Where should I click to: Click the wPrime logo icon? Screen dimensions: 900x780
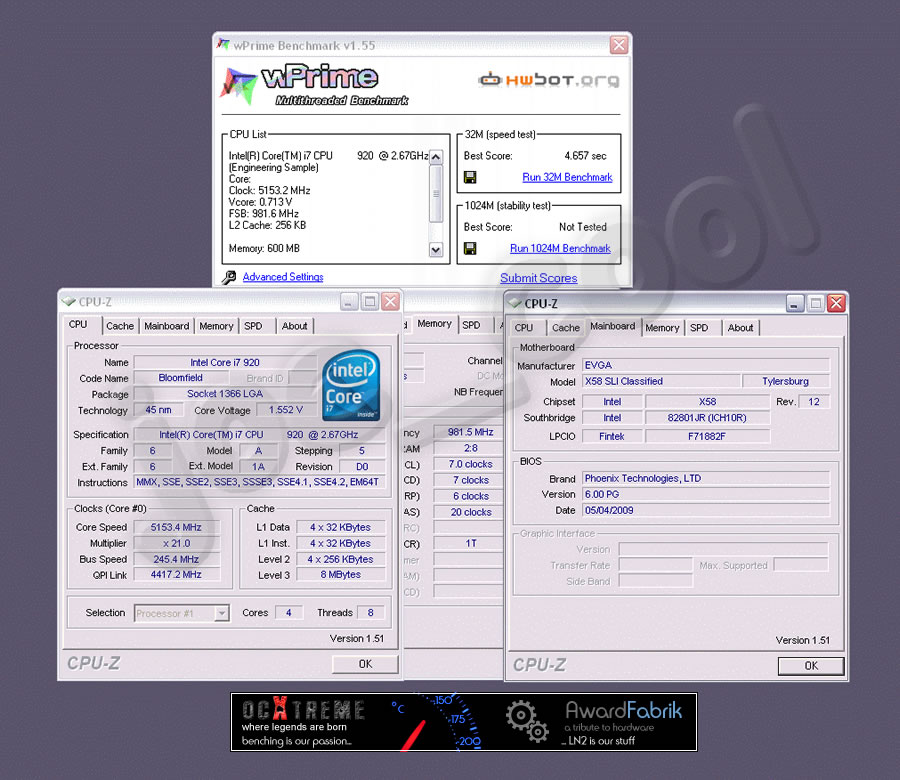(238, 86)
